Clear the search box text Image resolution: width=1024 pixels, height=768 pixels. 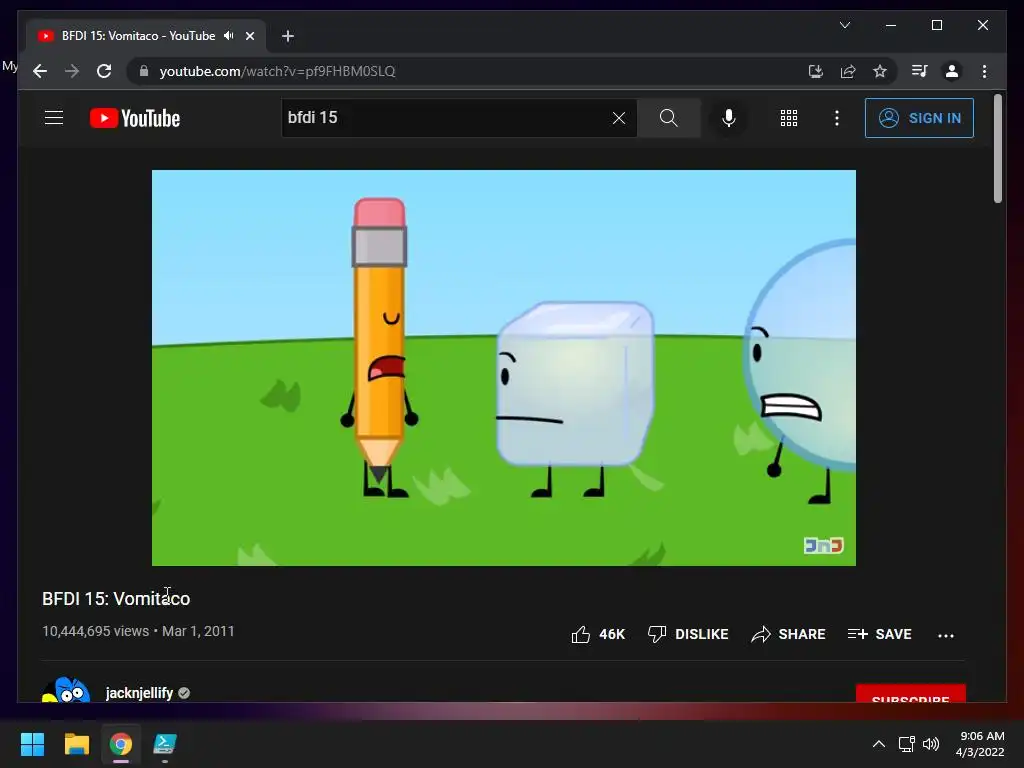tap(618, 118)
